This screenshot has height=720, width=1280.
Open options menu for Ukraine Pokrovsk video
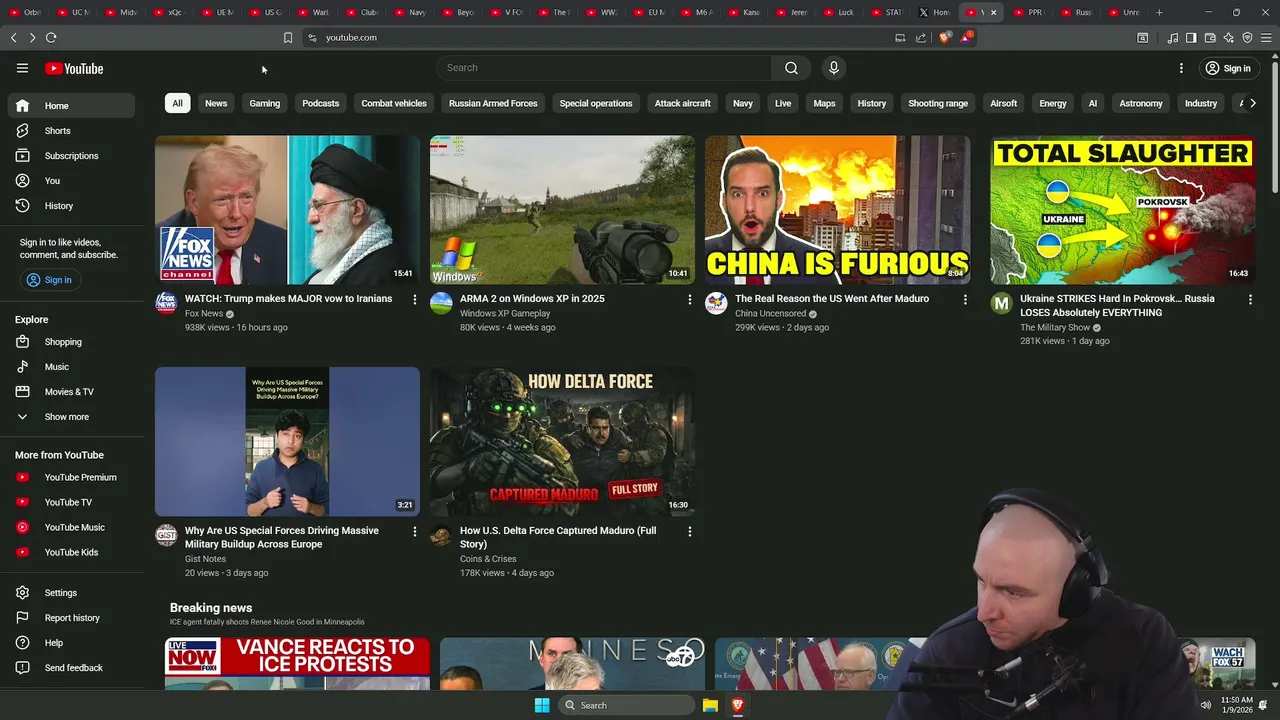point(1250,299)
